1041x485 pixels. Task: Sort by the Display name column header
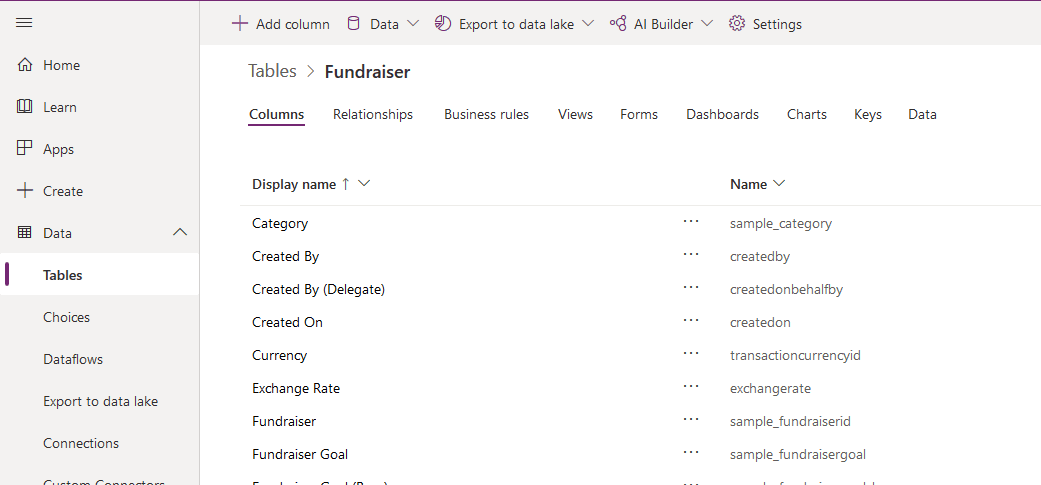(293, 184)
